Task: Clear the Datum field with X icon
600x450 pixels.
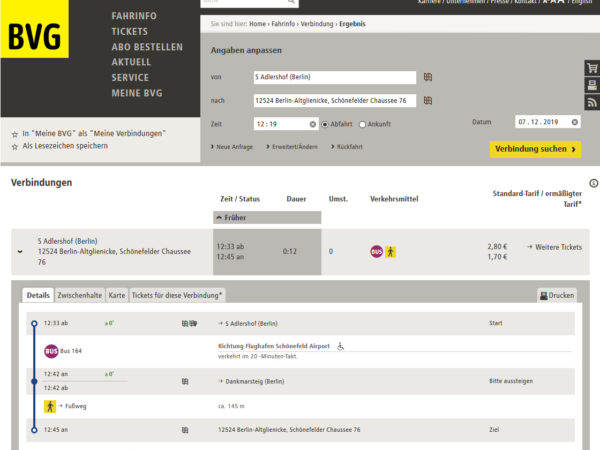Action: (574, 122)
